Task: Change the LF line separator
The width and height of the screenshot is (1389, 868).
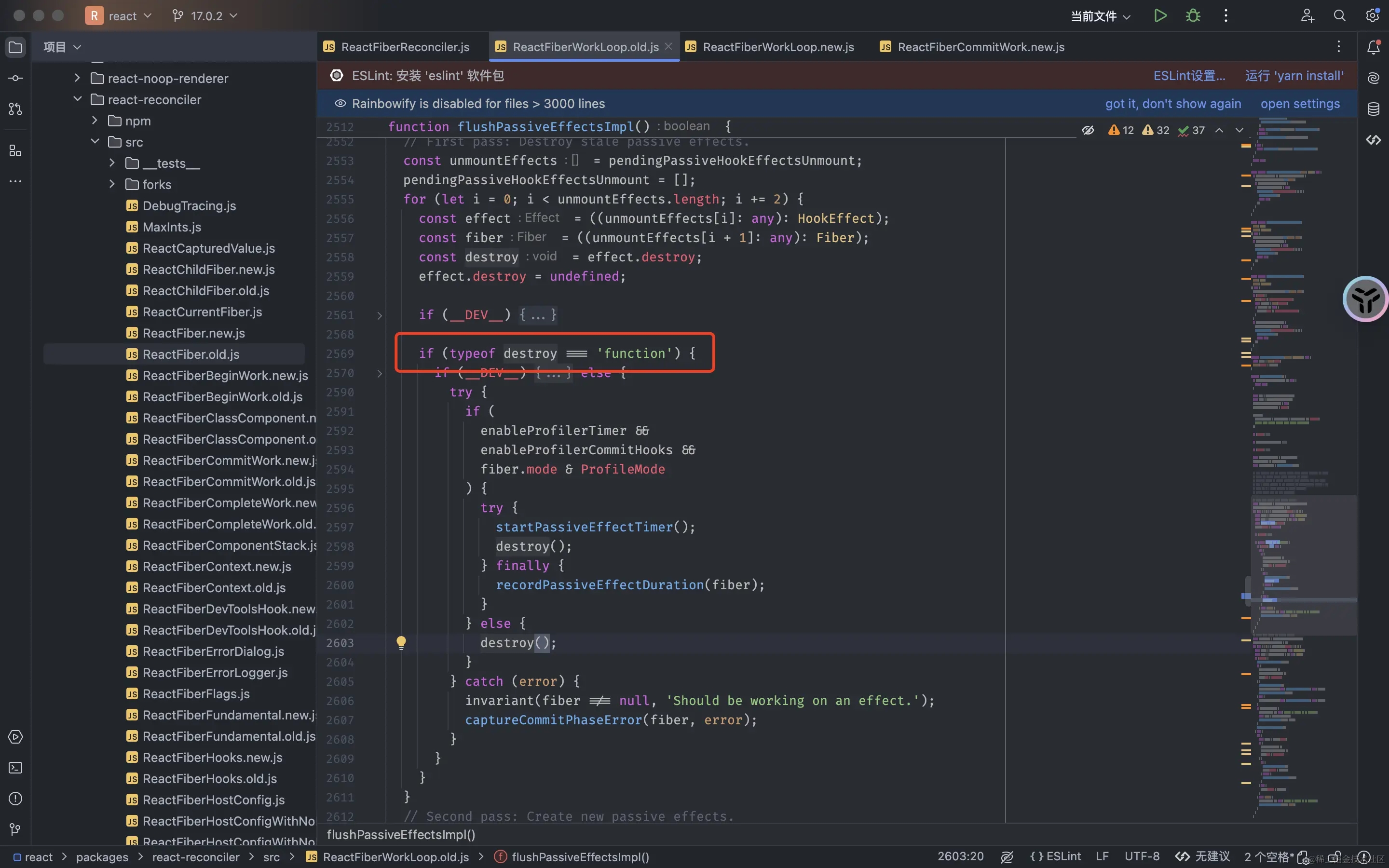Action: (1102, 856)
